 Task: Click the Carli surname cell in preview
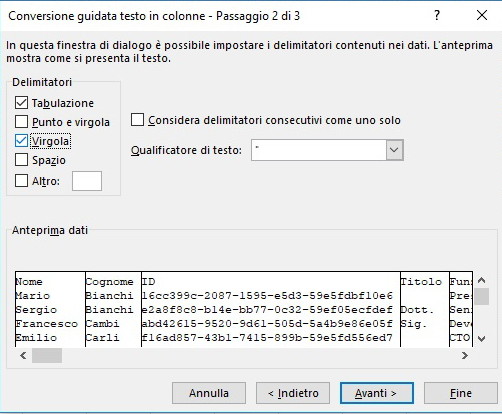tap(102, 338)
